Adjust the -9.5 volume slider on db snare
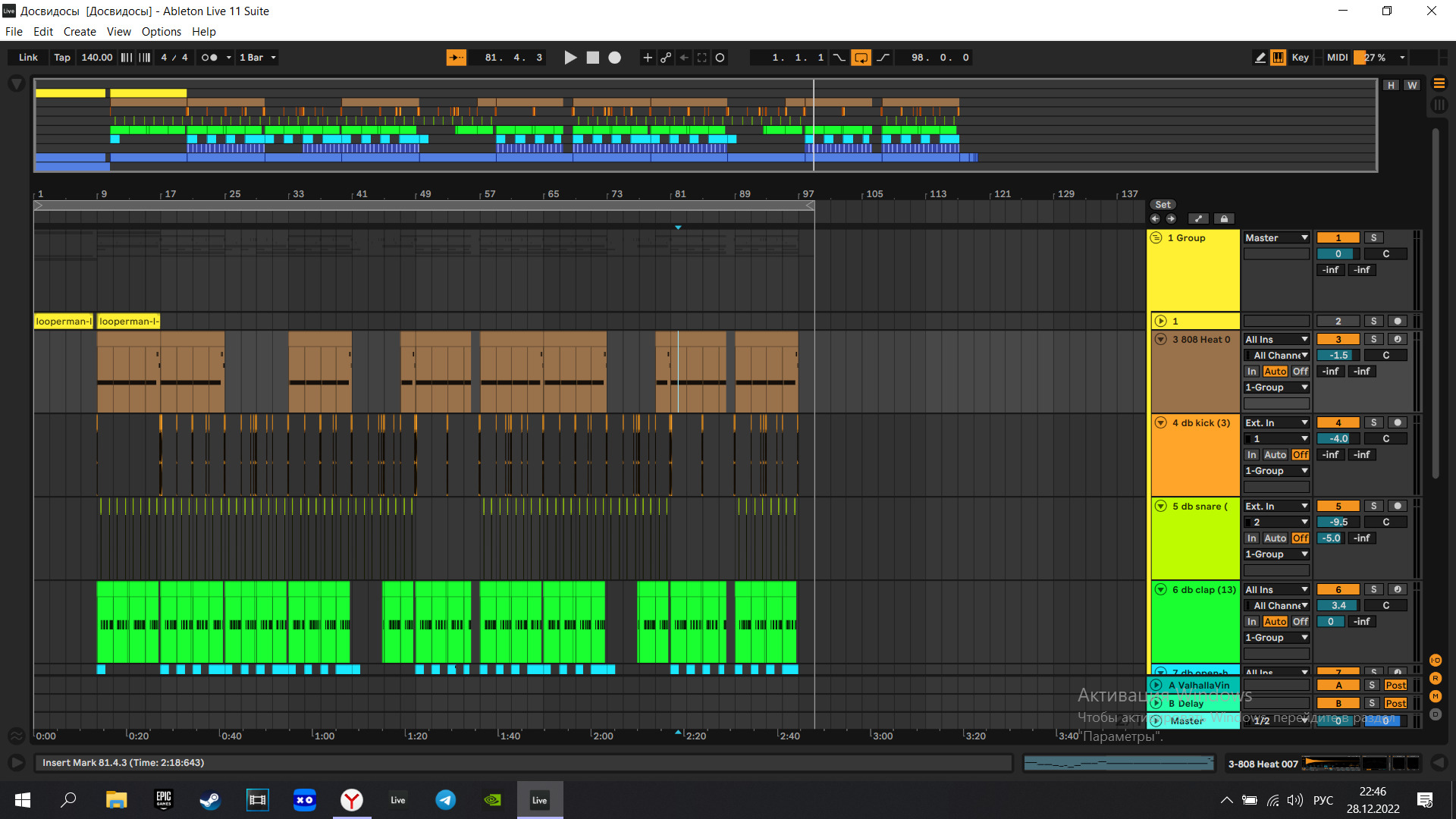This screenshot has height=819, width=1456. [1338, 522]
